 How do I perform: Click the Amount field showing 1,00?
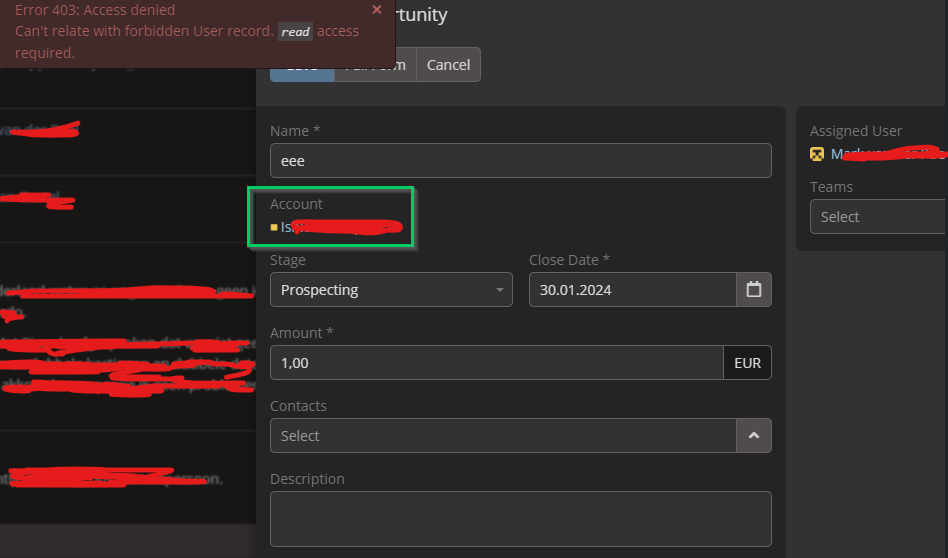click(x=496, y=363)
